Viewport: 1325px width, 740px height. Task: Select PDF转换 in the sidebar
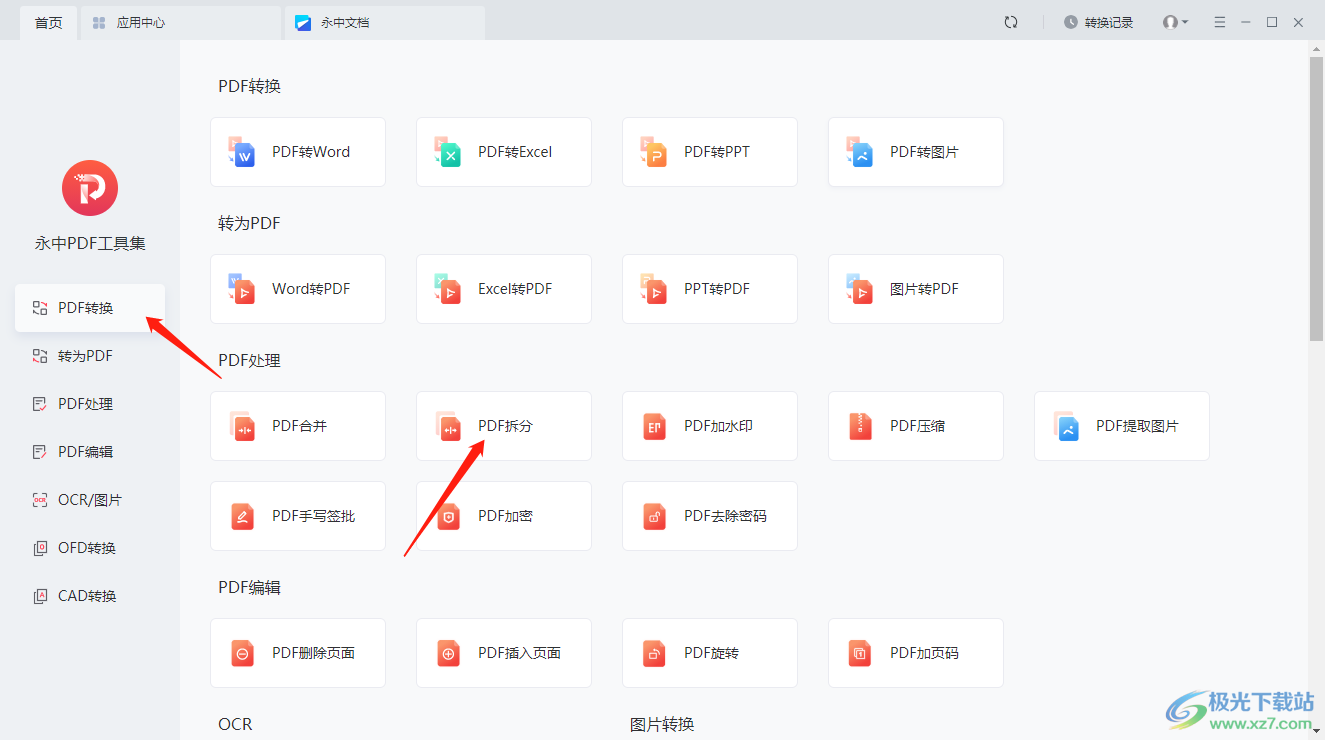click(90, 308)
